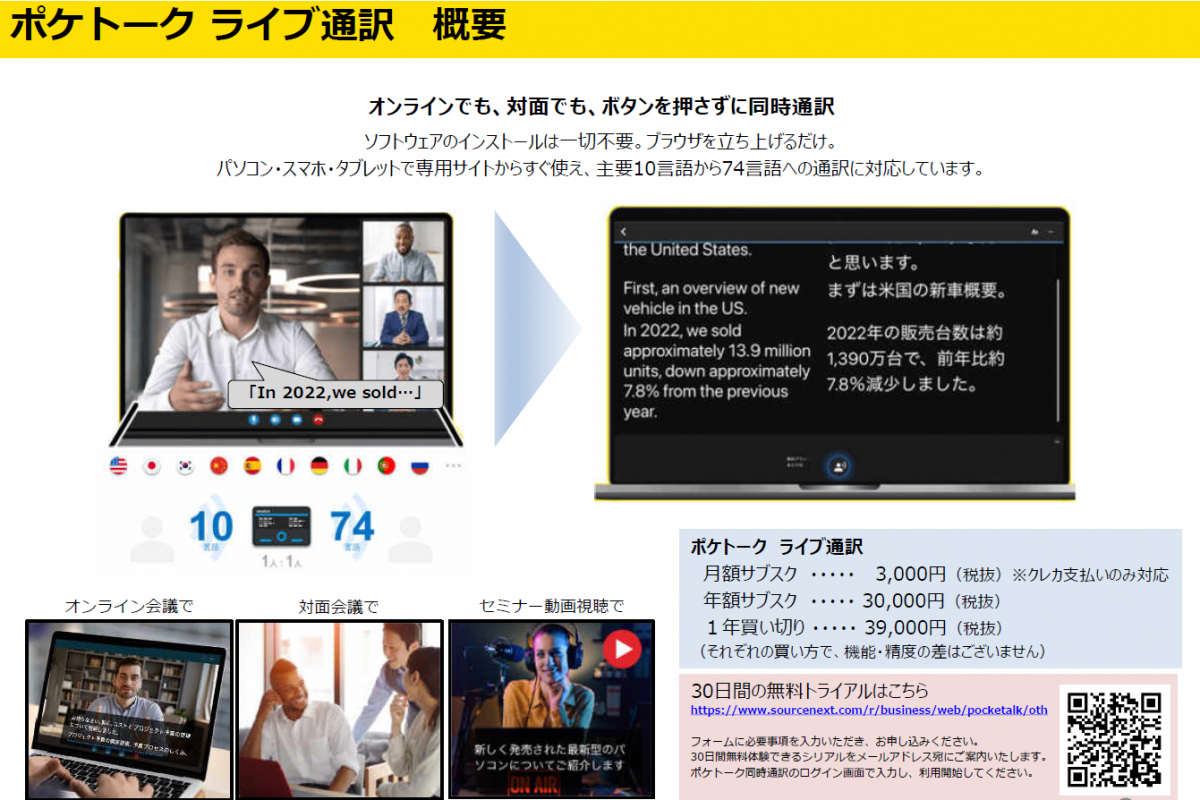
Task: Click the Japanese line 2022年の販売台数は約
Action: pos(915,333)
